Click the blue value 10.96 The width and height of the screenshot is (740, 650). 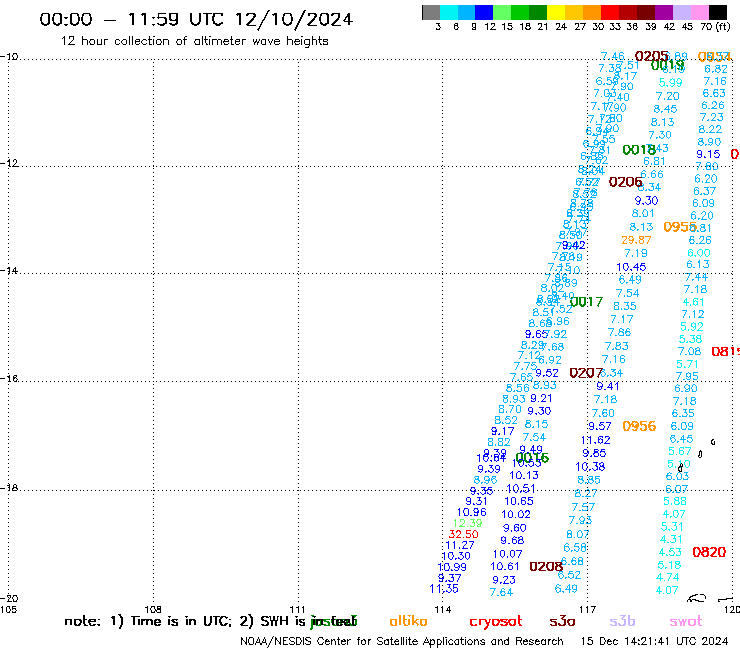tap(471, 513)
